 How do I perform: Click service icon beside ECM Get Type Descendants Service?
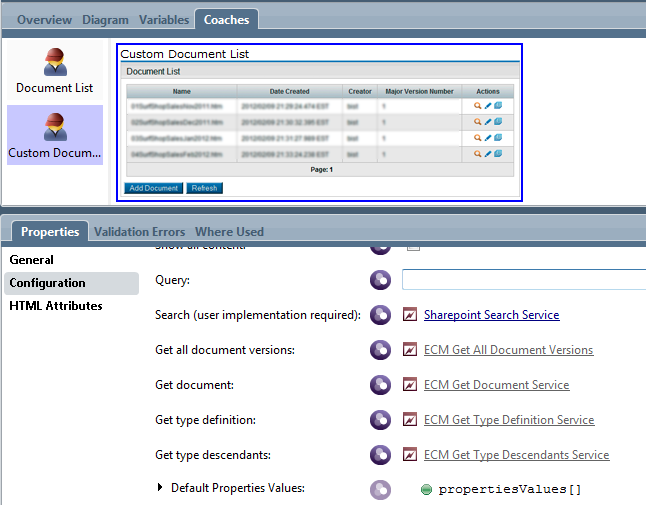pyautogui.click(x=410, y=455)
